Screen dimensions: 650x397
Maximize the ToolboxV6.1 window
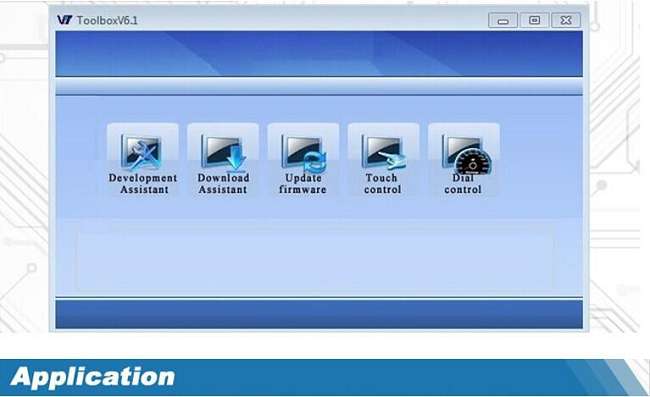pyautogui.click(x=534, y=20)
